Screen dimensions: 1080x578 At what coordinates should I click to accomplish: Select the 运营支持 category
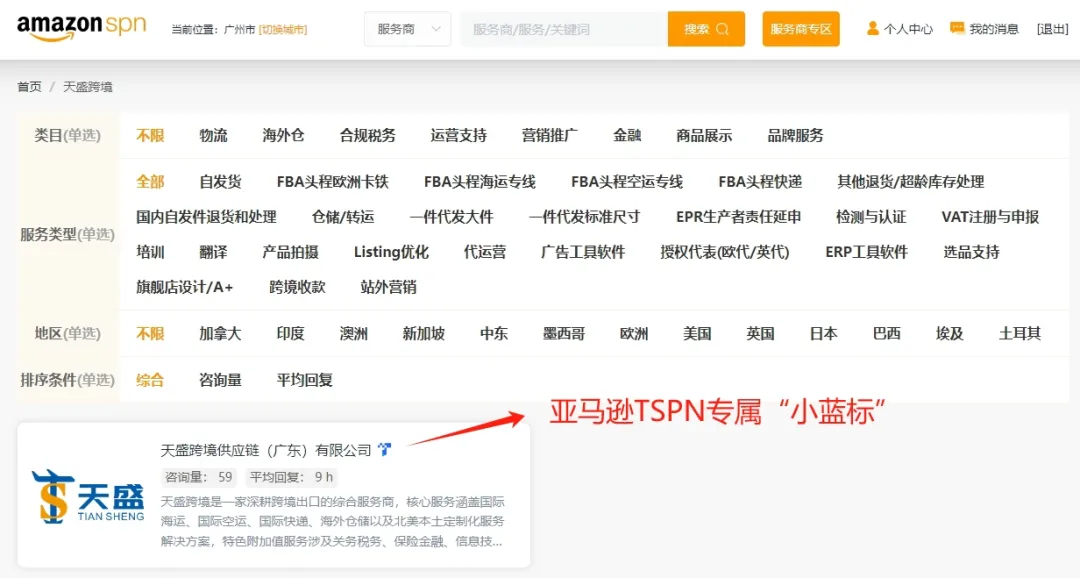(459, 136)
